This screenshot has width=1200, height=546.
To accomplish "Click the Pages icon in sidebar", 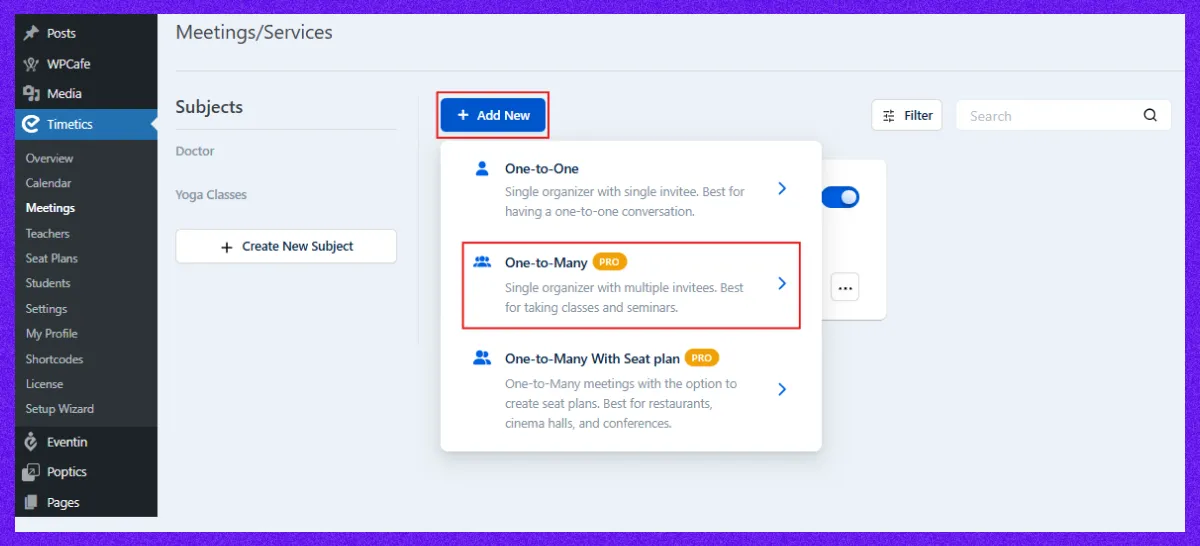I will (x=31, y=502).
